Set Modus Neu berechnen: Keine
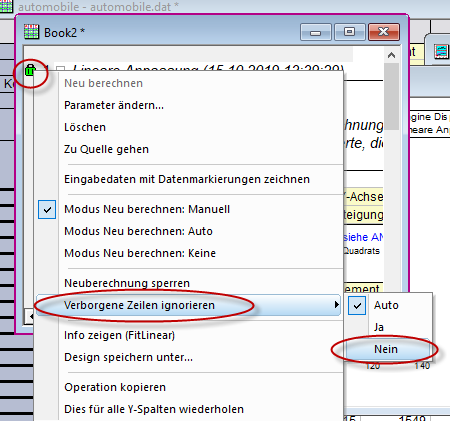Image resolution: width=450 pixels, height=421 pixels. click(140, 253)
